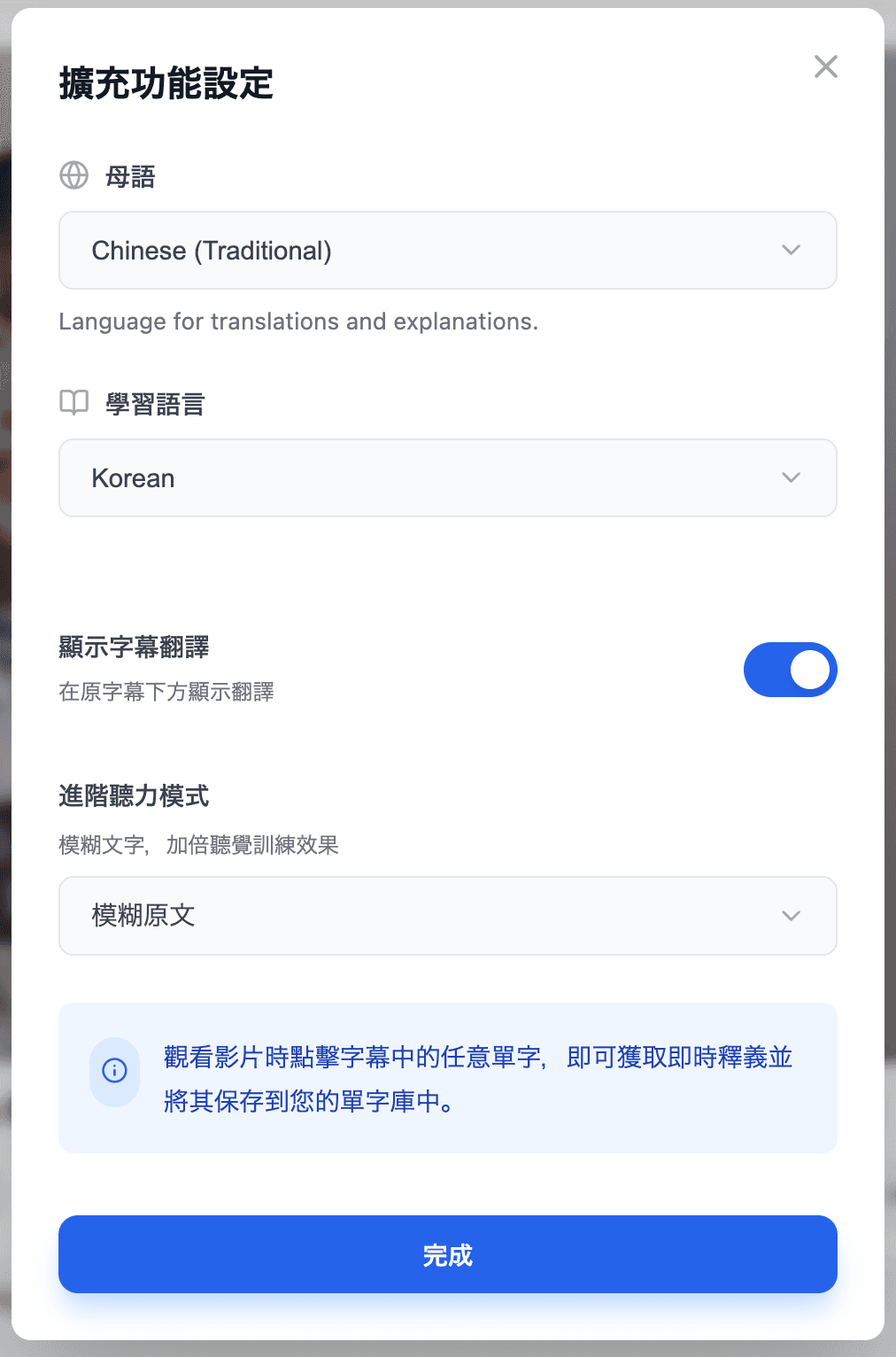This screenshot has width=896, height=1357.
Task: Click the globe icon beside 母語
Action: [x=74, y=175]
